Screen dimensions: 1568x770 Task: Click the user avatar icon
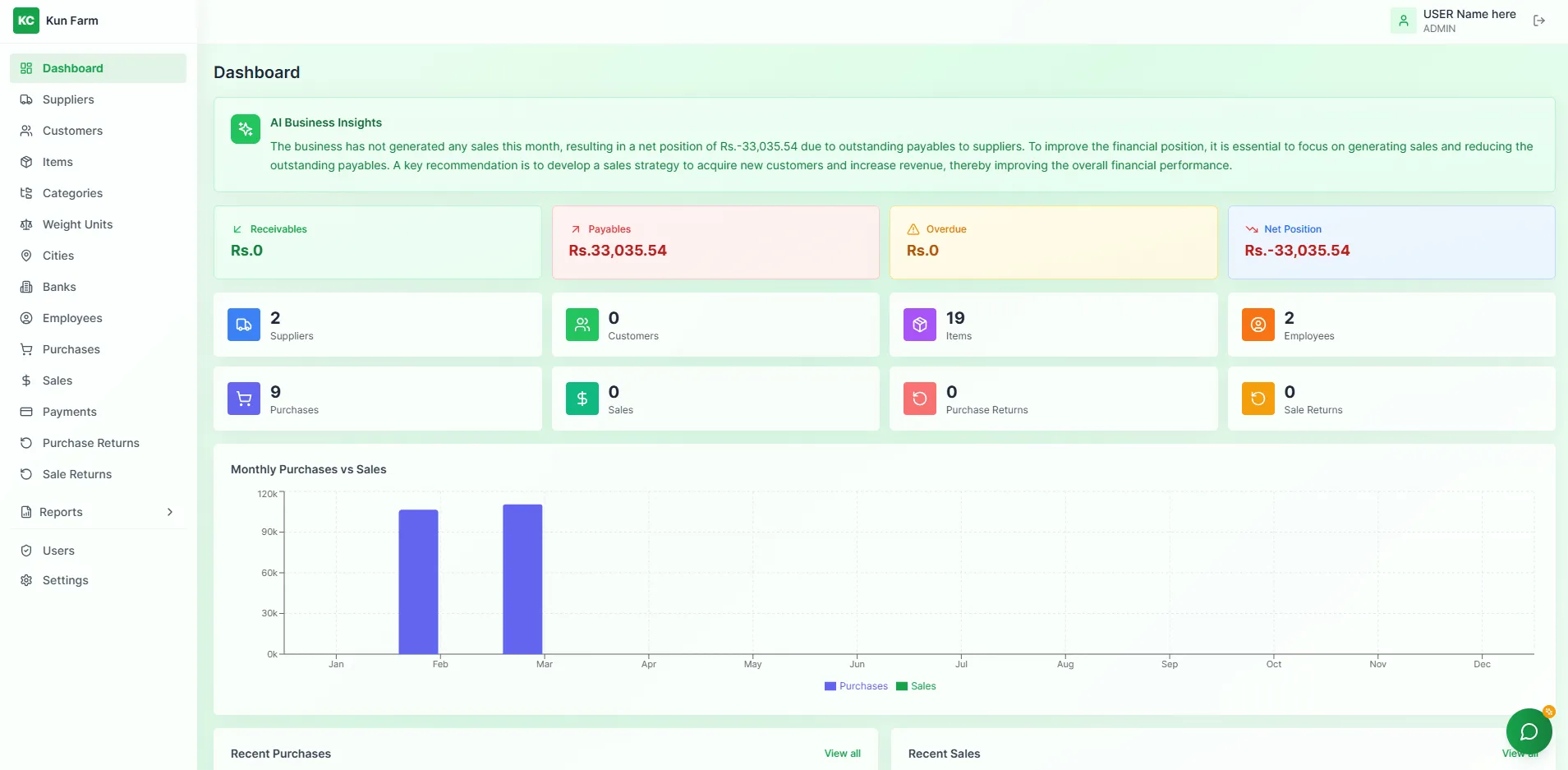coord(1404,21)
